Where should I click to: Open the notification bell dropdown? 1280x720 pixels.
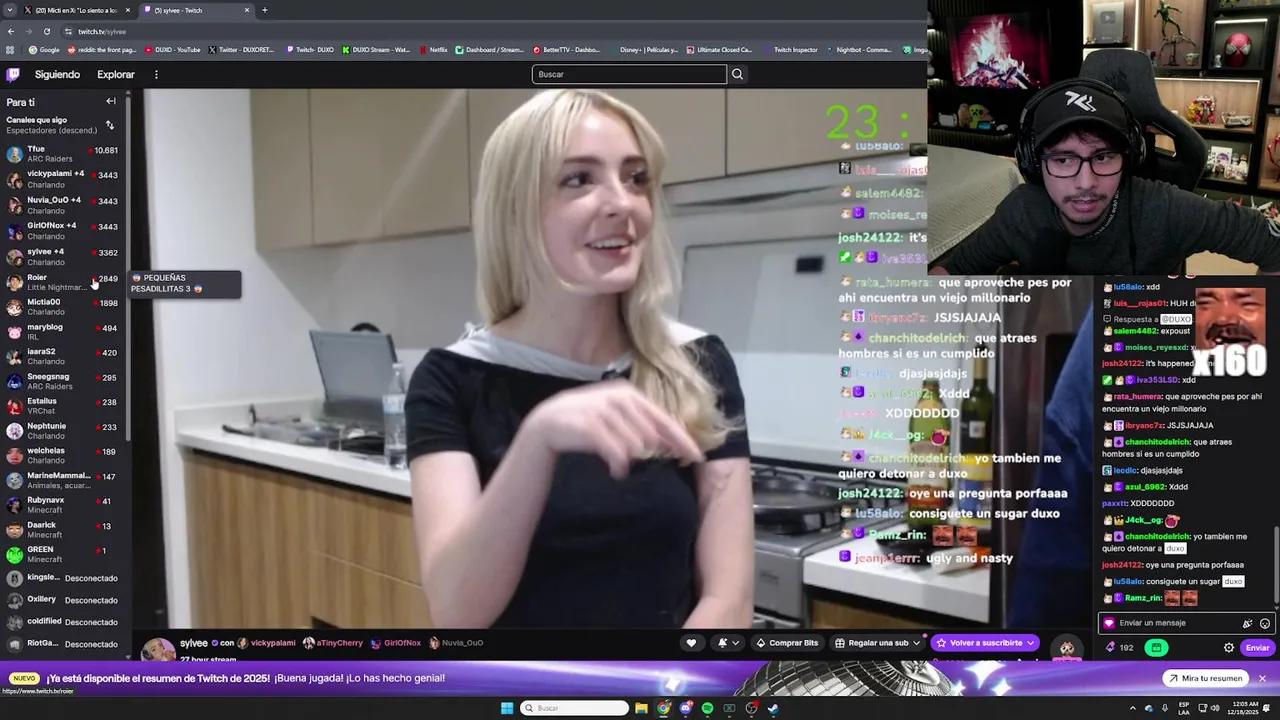[728, 643]
